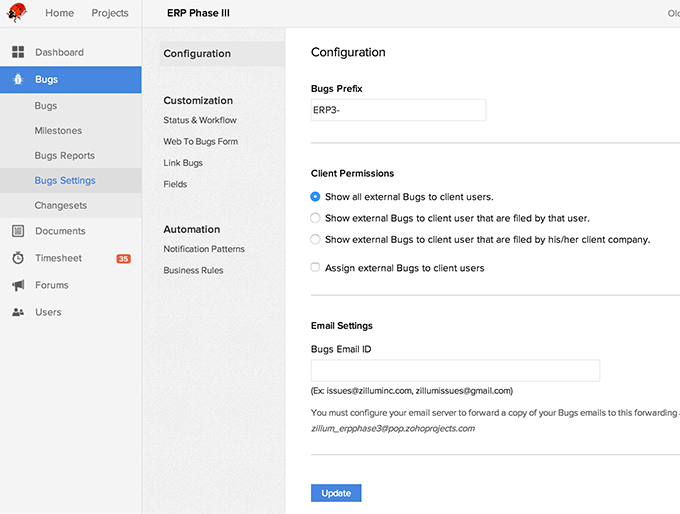Open Dashboard via its grid icon

[x=18, y=52]
